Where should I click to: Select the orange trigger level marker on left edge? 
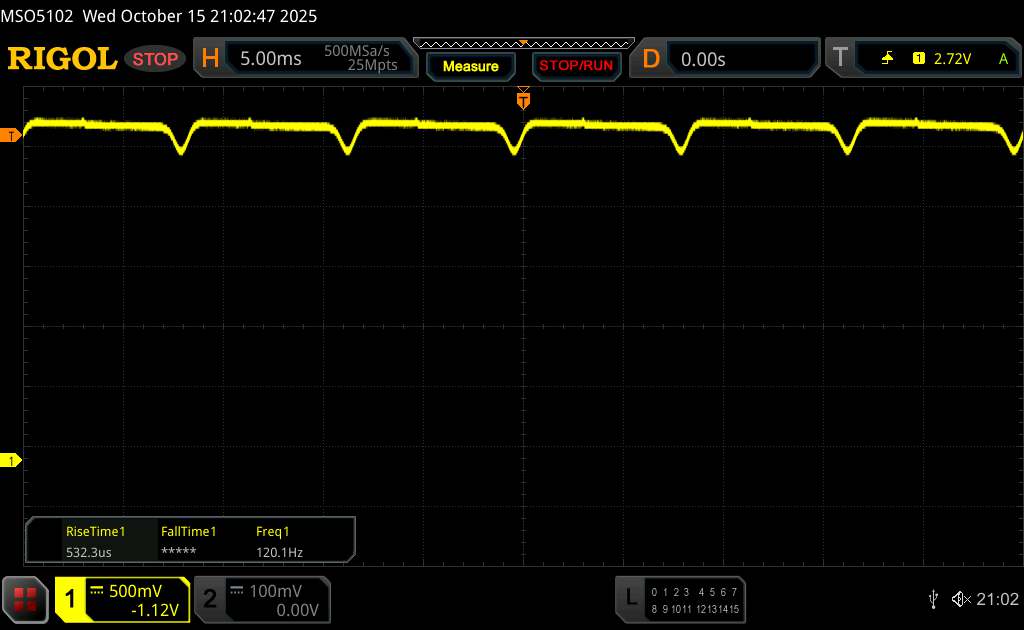point(11,135)
